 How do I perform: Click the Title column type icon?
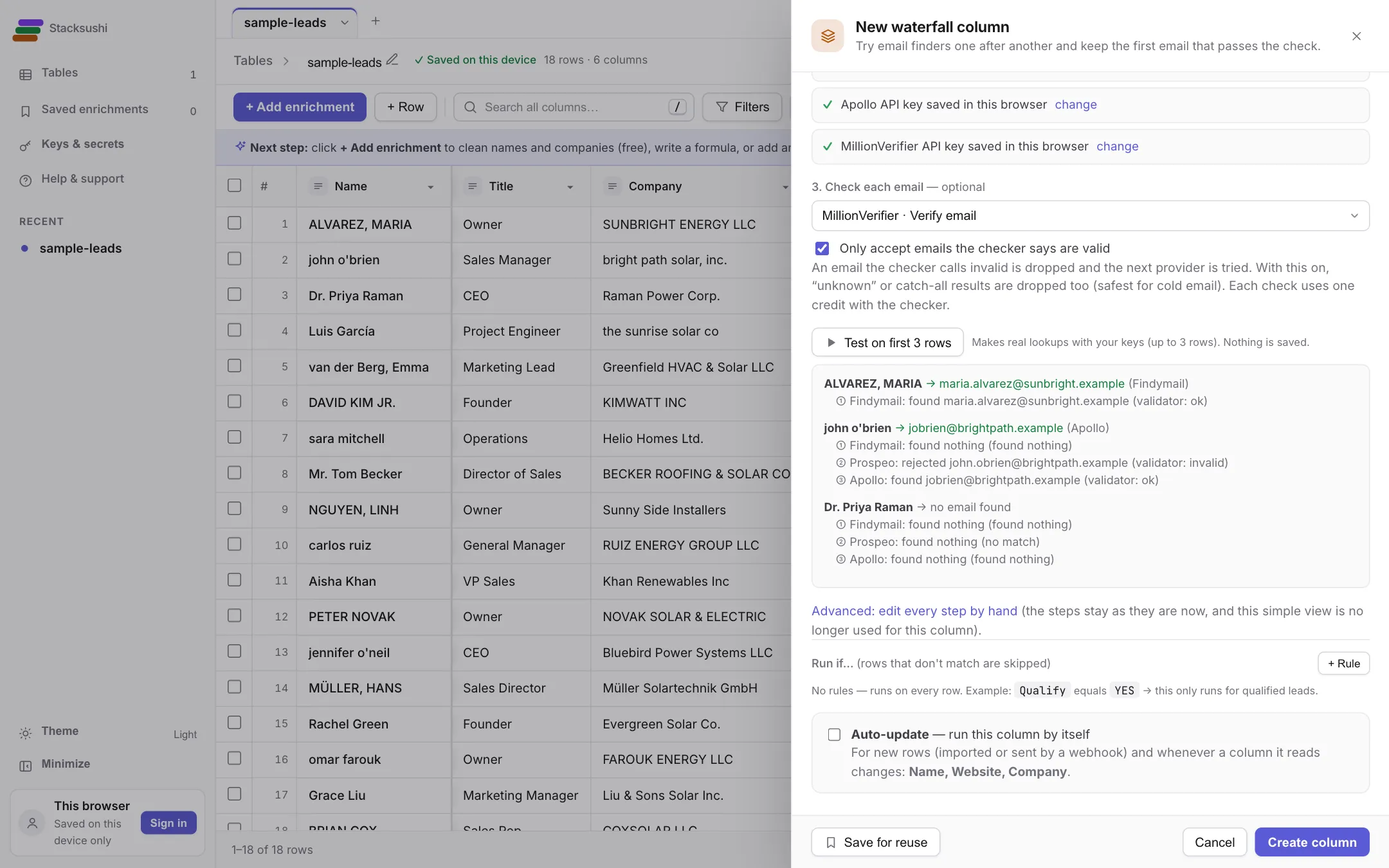(472, 186)
